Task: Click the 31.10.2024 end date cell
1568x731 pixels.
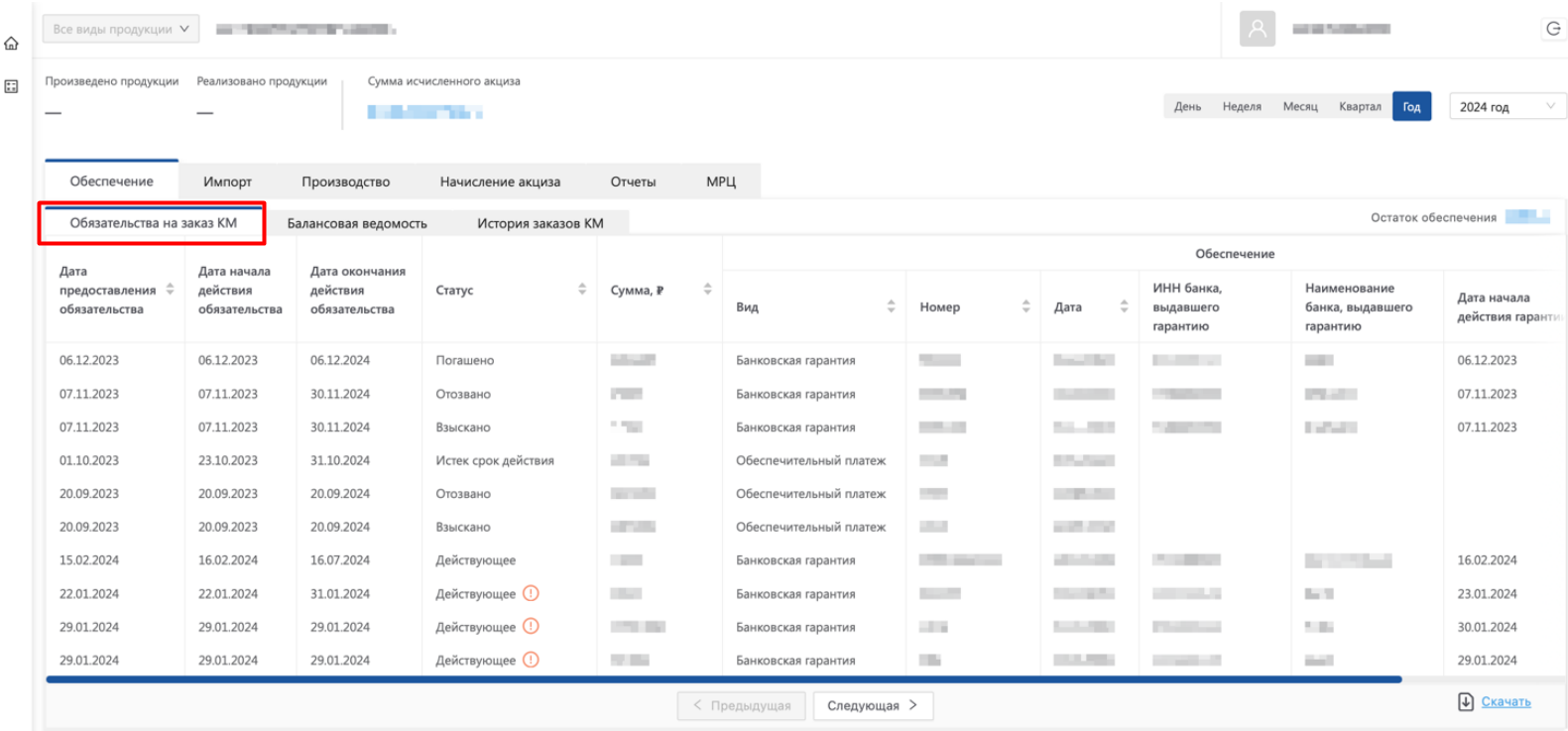Action: pyautogui.click(x=340, y=460)
